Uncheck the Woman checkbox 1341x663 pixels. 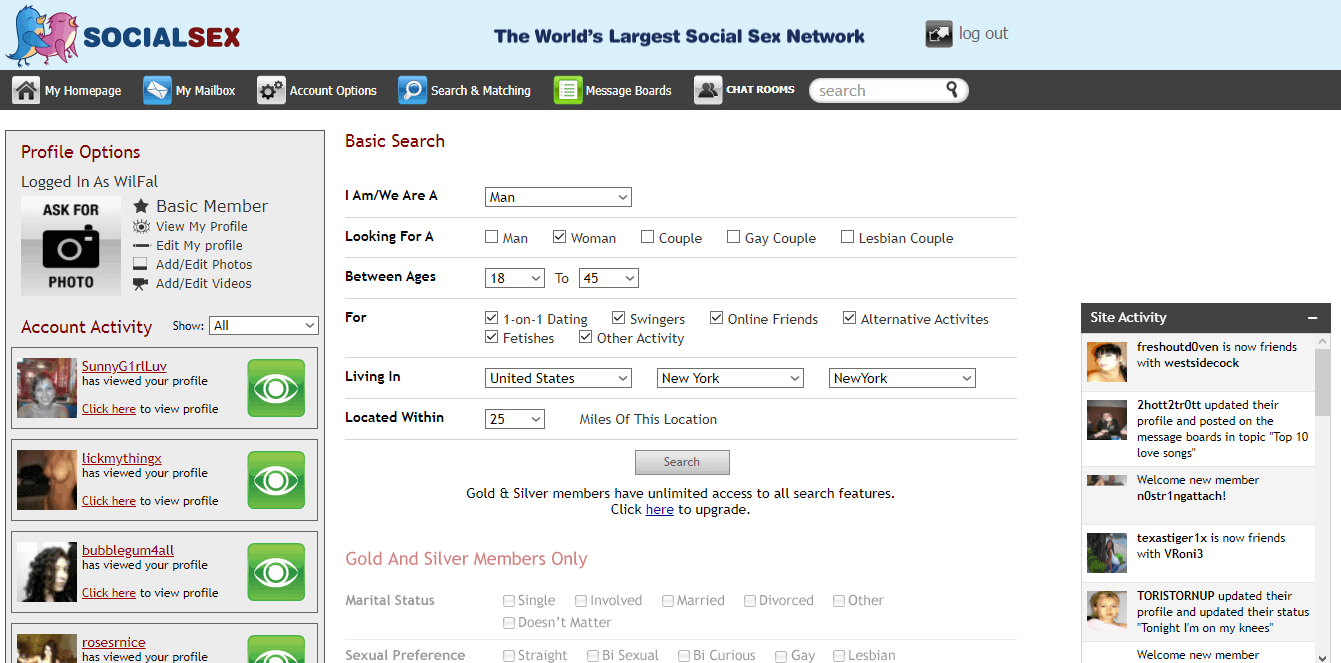pos(560,237)
